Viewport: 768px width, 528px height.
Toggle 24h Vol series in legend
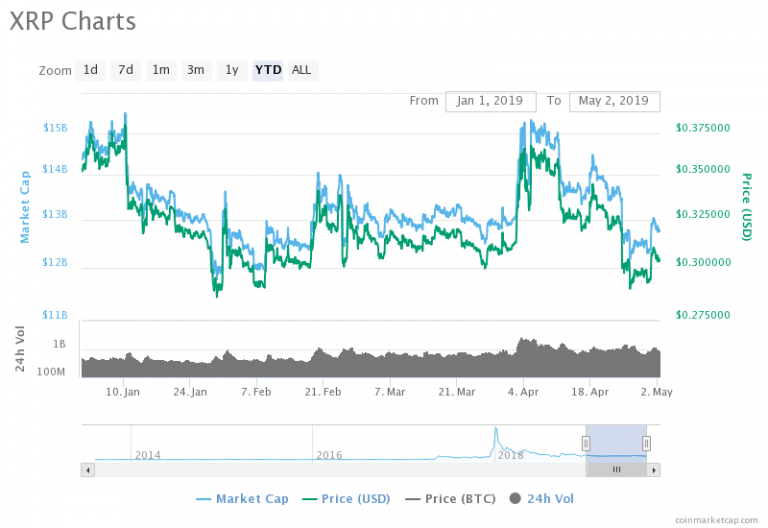pos(542,499)
